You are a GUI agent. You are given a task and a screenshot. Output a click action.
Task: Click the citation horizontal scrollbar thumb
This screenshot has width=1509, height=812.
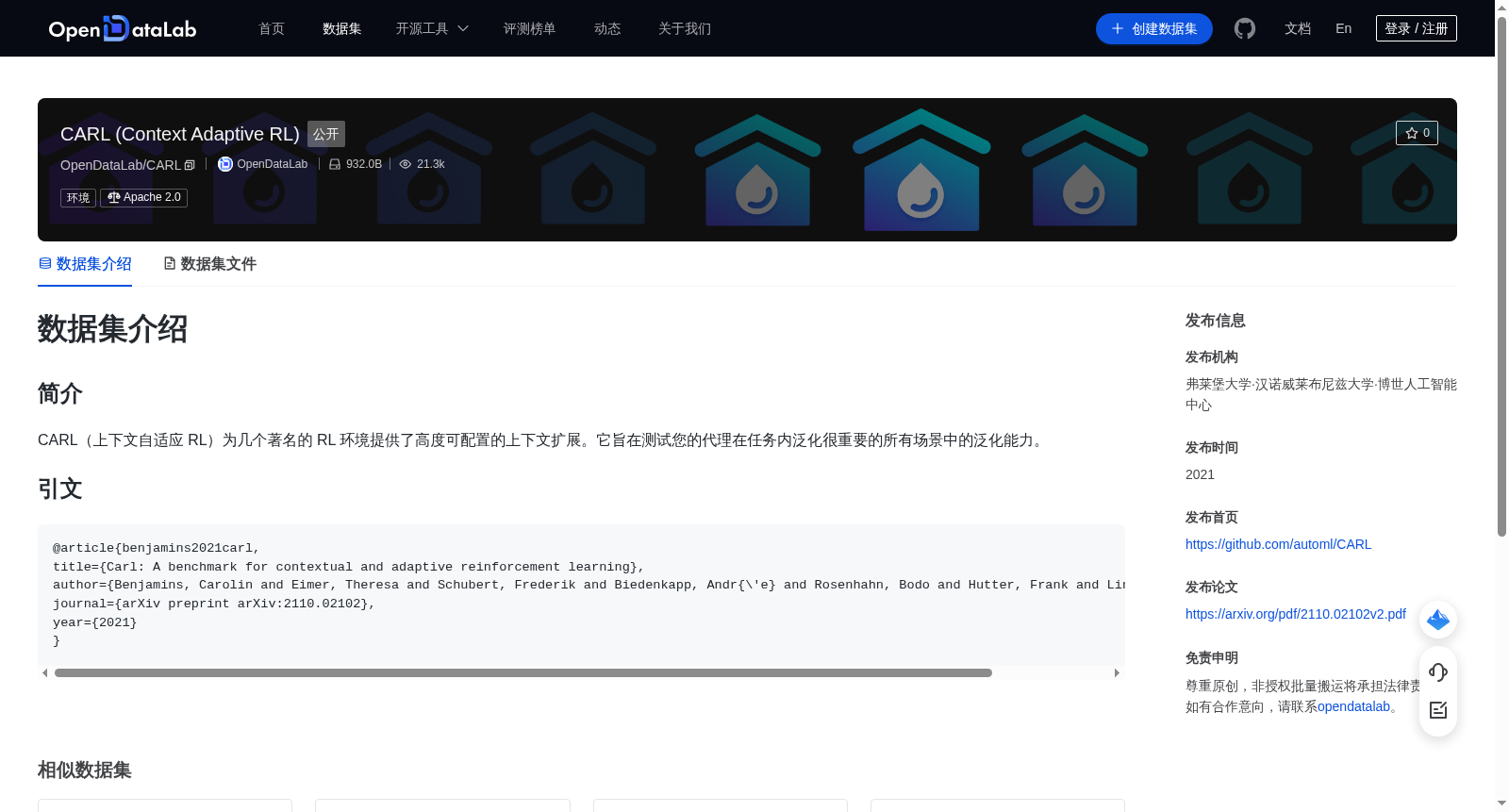pyautogui.click(x=523, y=672)
